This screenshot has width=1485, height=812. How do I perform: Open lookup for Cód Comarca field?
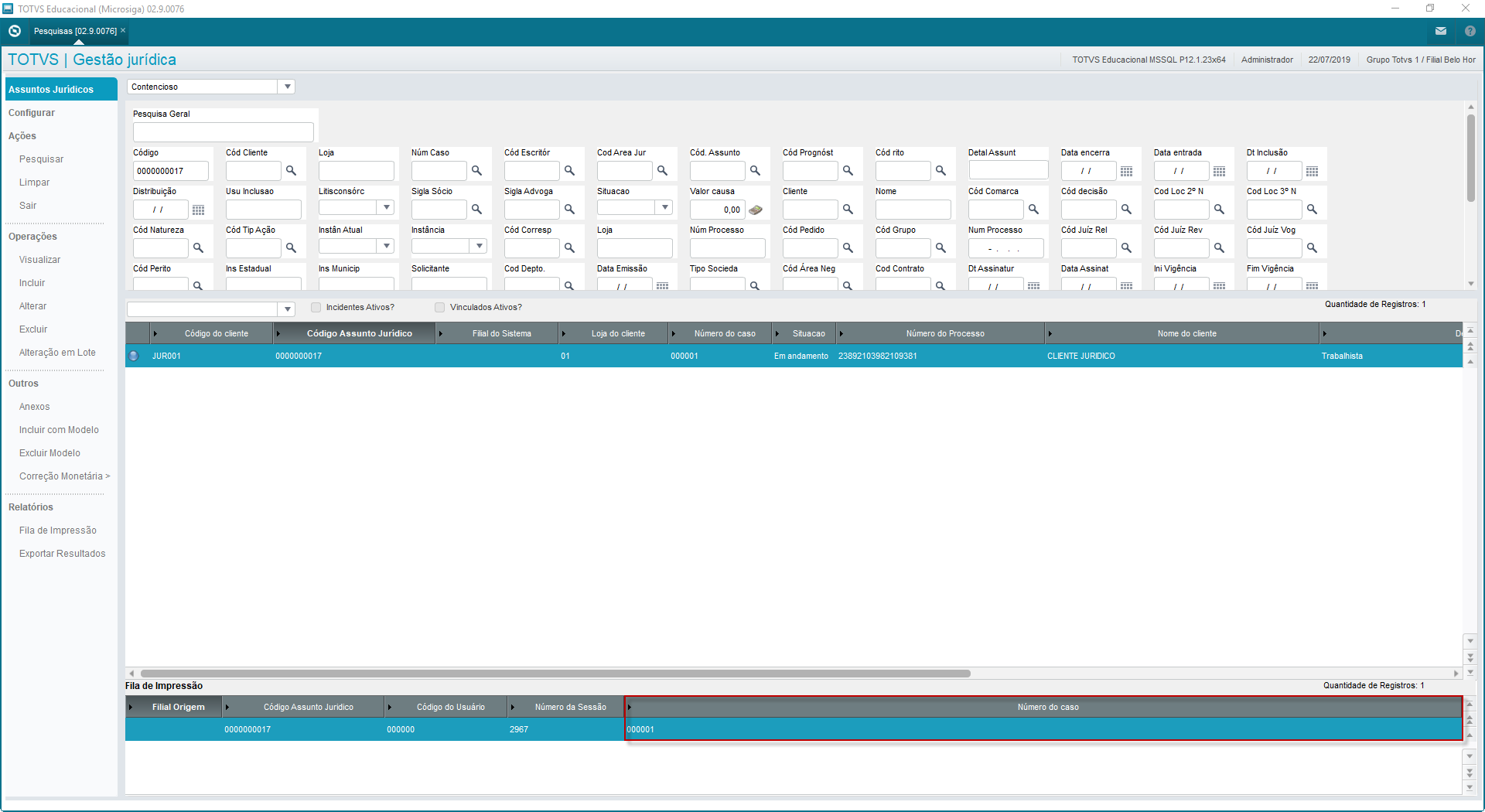1033,210
